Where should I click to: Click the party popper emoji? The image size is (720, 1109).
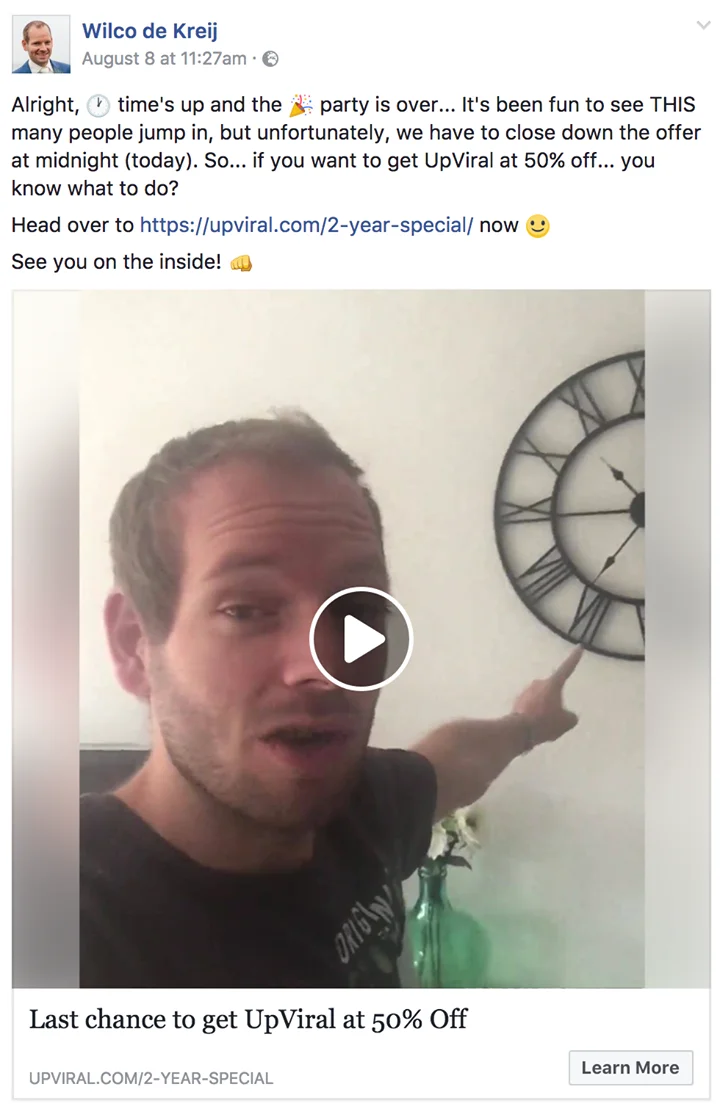[x=301, y=105]
